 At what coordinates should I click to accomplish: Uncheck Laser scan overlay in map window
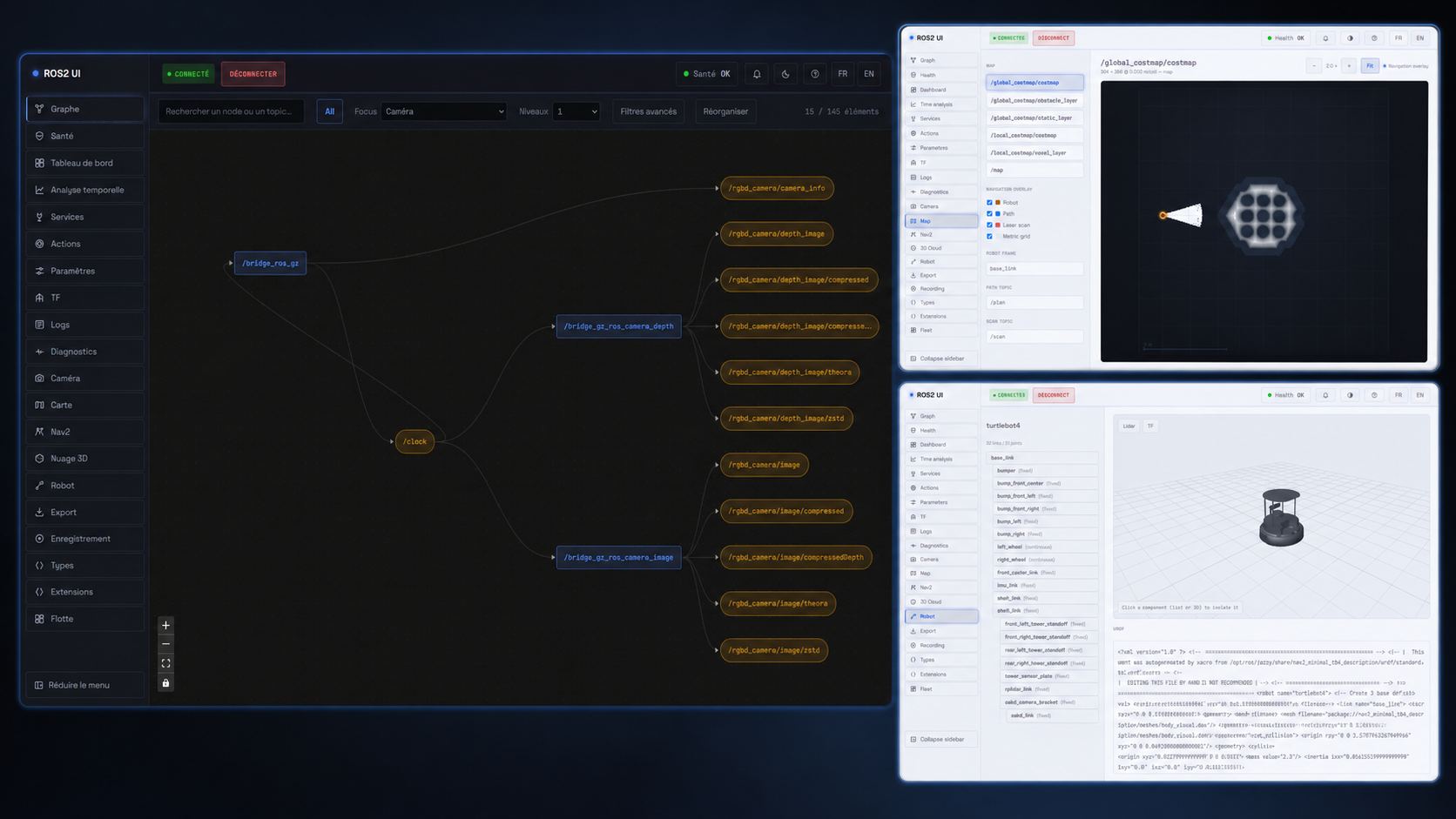point(989,225)
